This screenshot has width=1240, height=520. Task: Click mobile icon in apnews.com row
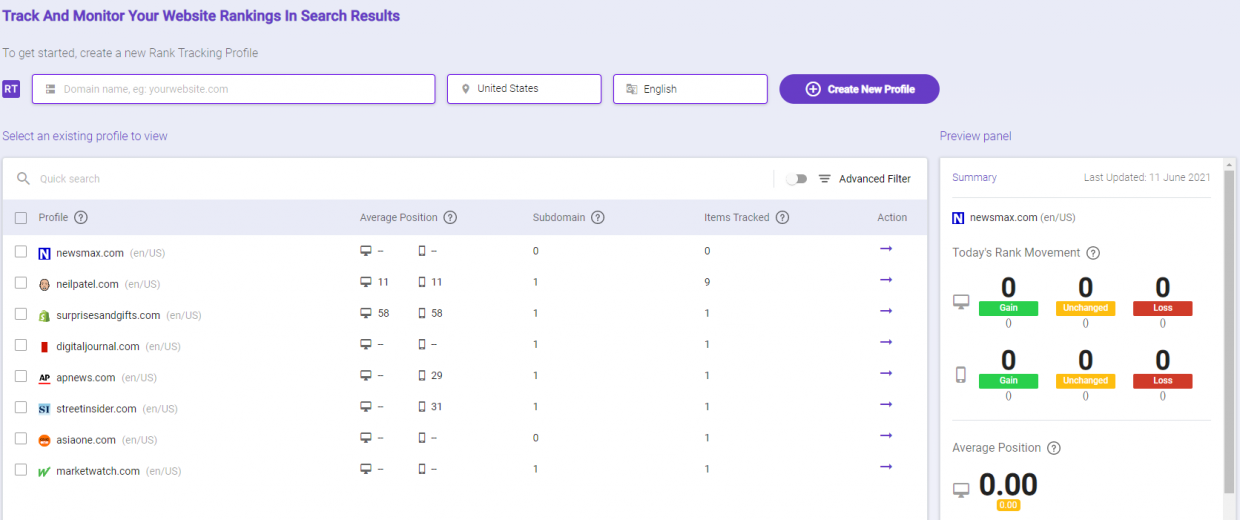422,376
